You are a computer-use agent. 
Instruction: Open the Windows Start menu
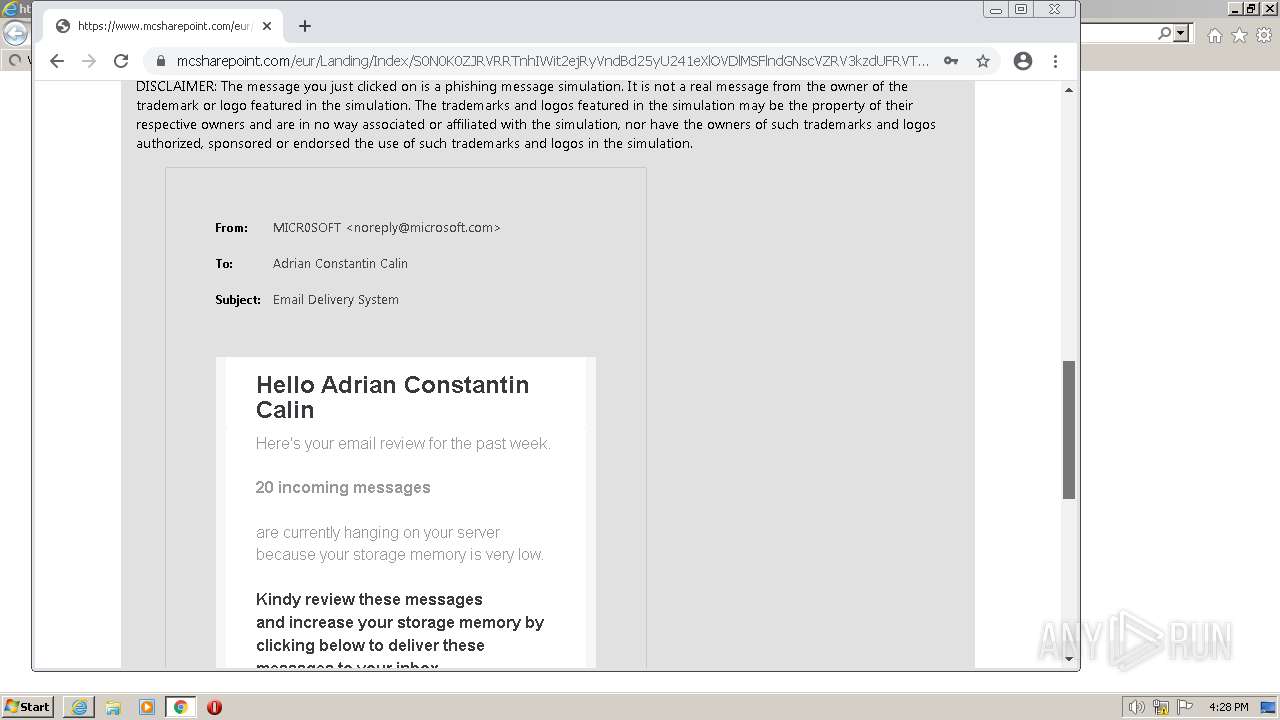[x=28, y=707]
